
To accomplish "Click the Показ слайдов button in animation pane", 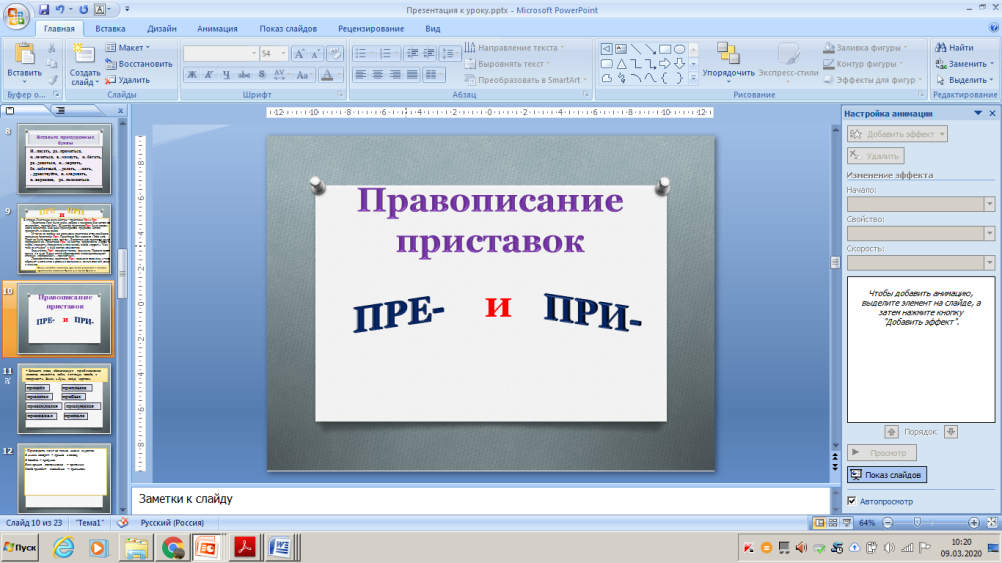I will pos(886,475).
